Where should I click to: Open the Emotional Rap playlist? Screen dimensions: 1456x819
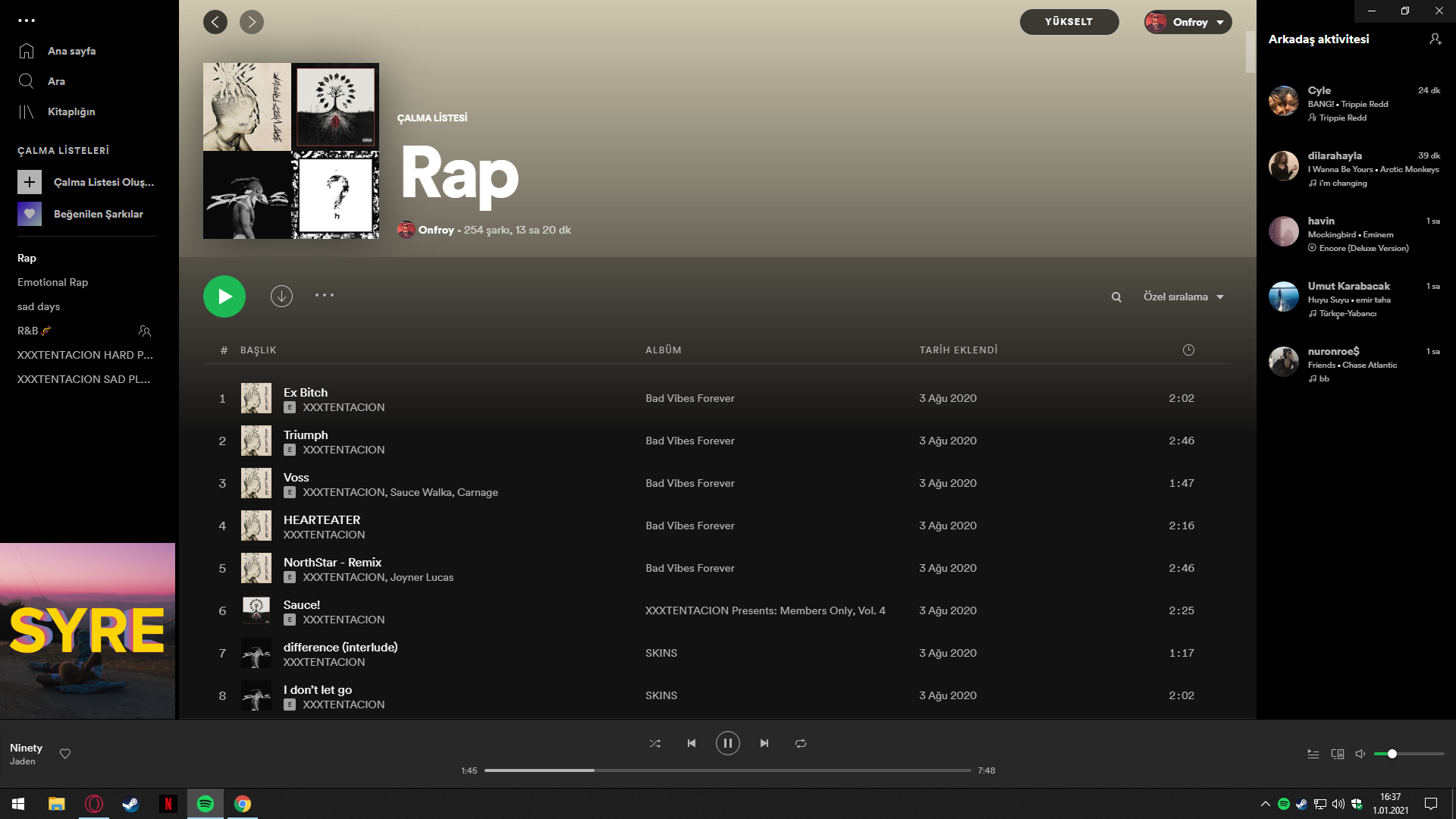click(x=53, y=282)
